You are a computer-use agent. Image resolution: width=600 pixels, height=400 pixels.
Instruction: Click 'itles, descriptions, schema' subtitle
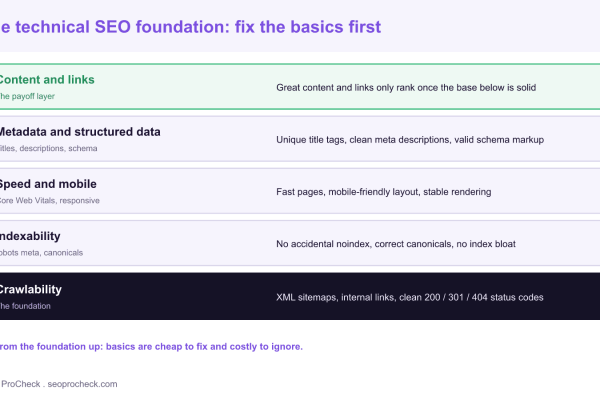(x=49, y=149)
